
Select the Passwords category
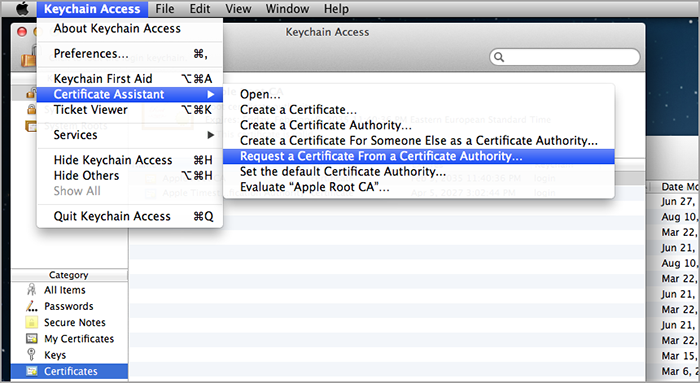click(x=69, y=306)
